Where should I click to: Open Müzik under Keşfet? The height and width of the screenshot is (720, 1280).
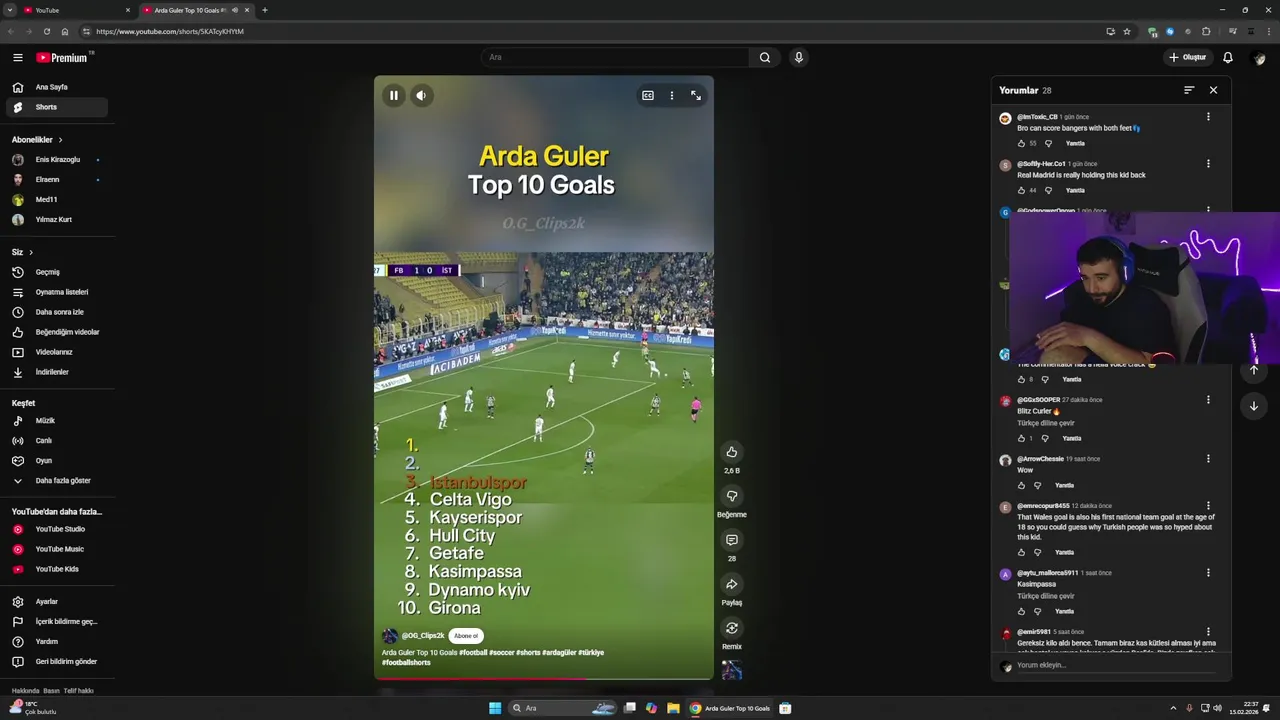pos(58,421)
